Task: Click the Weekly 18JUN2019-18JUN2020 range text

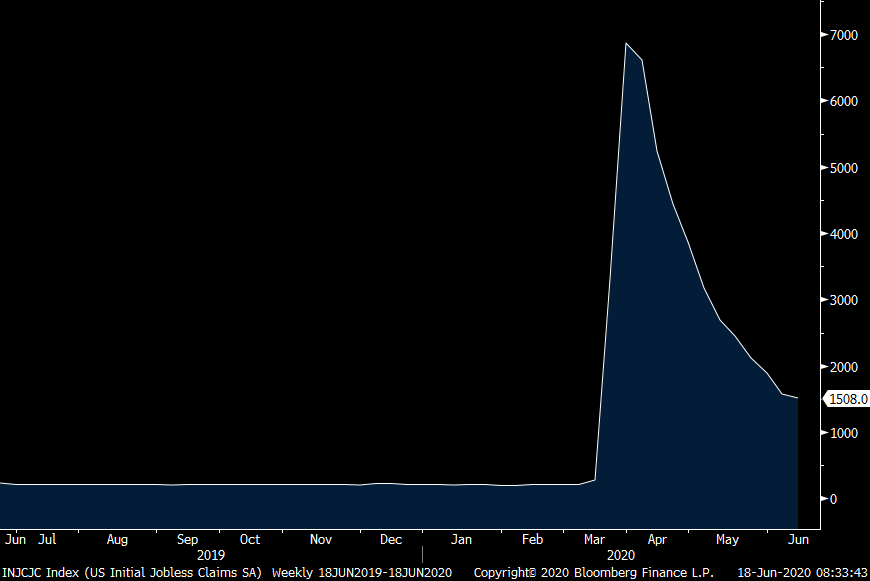Action: click(362, 573)
